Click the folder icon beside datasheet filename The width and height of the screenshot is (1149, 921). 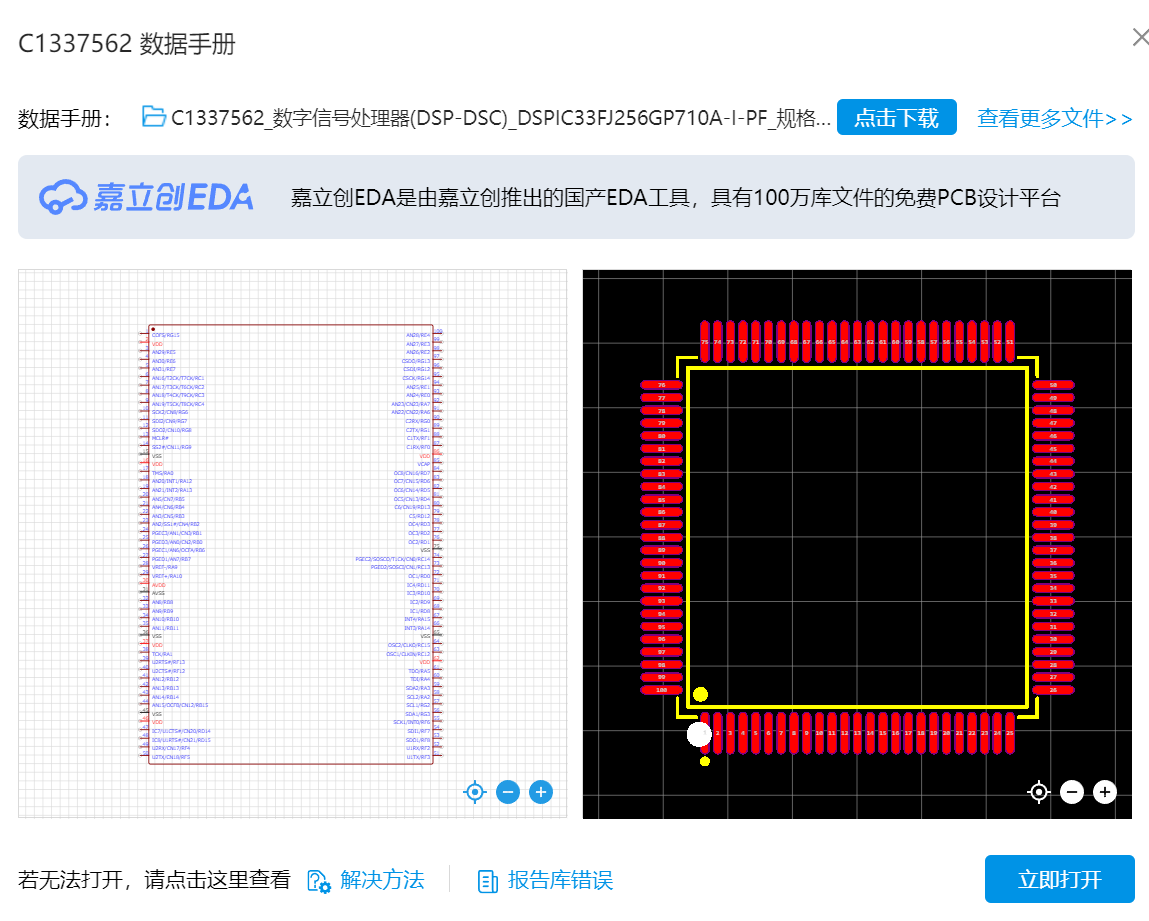click(153, 116)
